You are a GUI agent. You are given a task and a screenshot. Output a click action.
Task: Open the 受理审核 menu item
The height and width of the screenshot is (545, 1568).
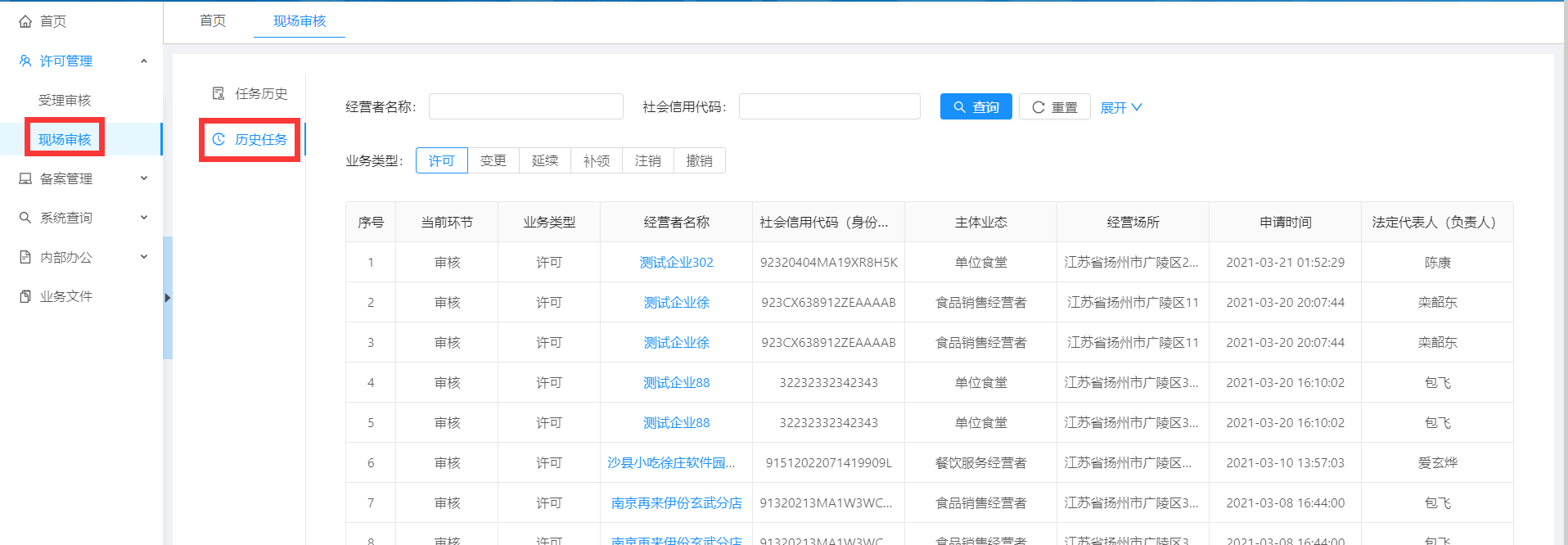(65, 100)
